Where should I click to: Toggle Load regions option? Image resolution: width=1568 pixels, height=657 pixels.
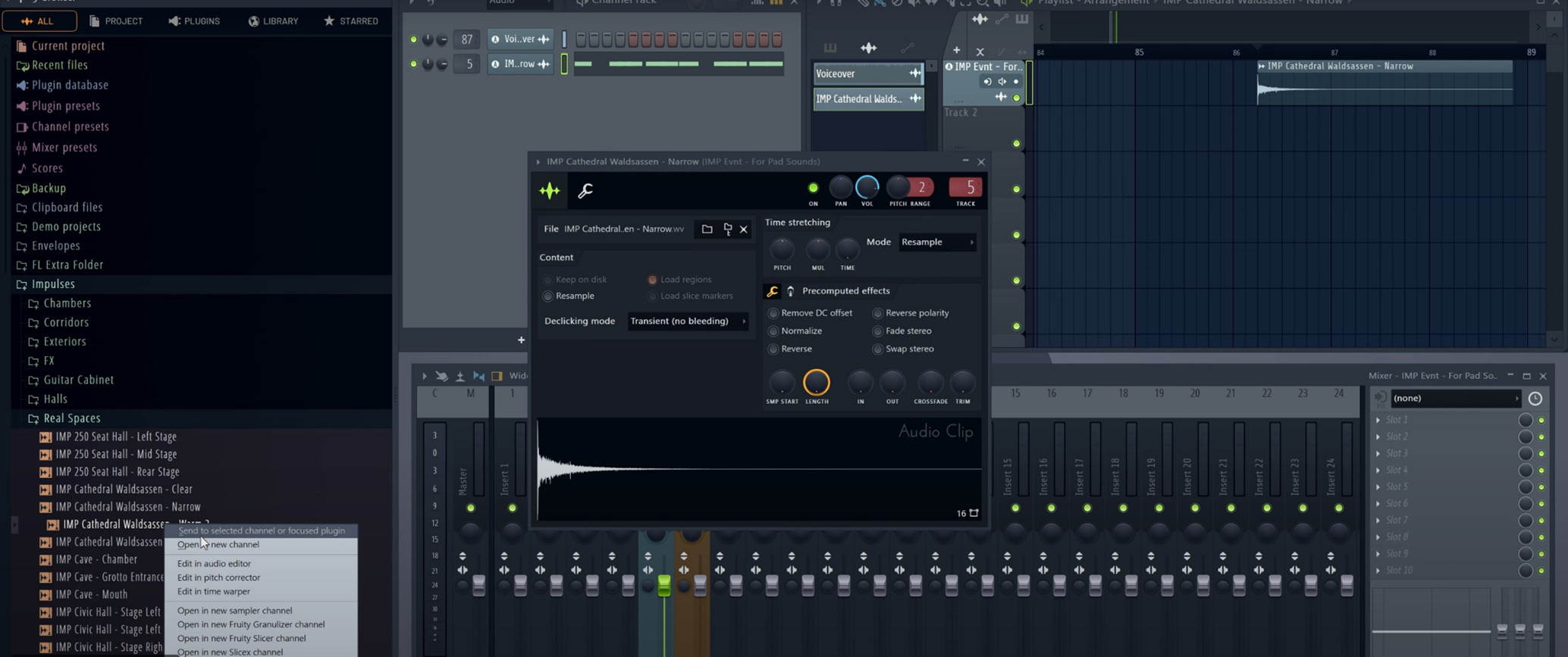click(x=652, y=280)
